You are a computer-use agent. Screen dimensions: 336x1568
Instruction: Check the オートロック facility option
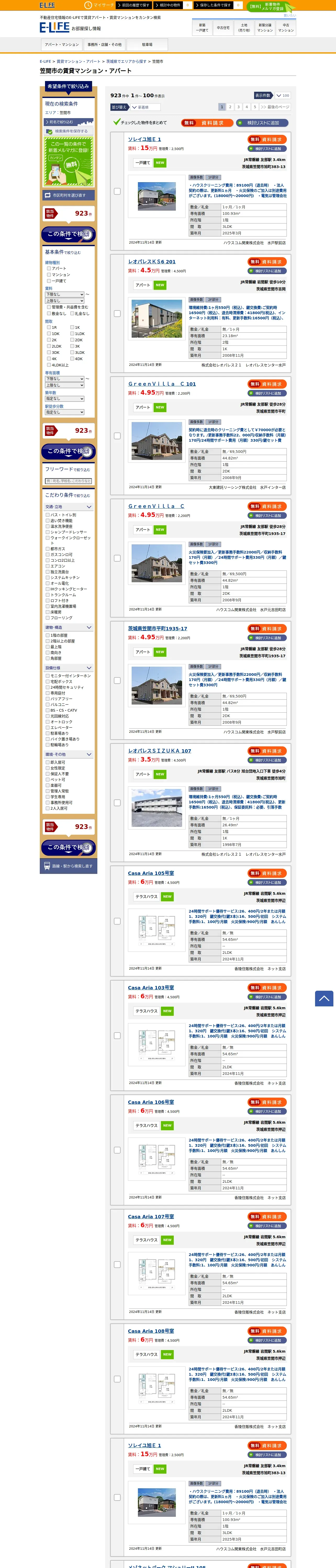coord(48,722)
